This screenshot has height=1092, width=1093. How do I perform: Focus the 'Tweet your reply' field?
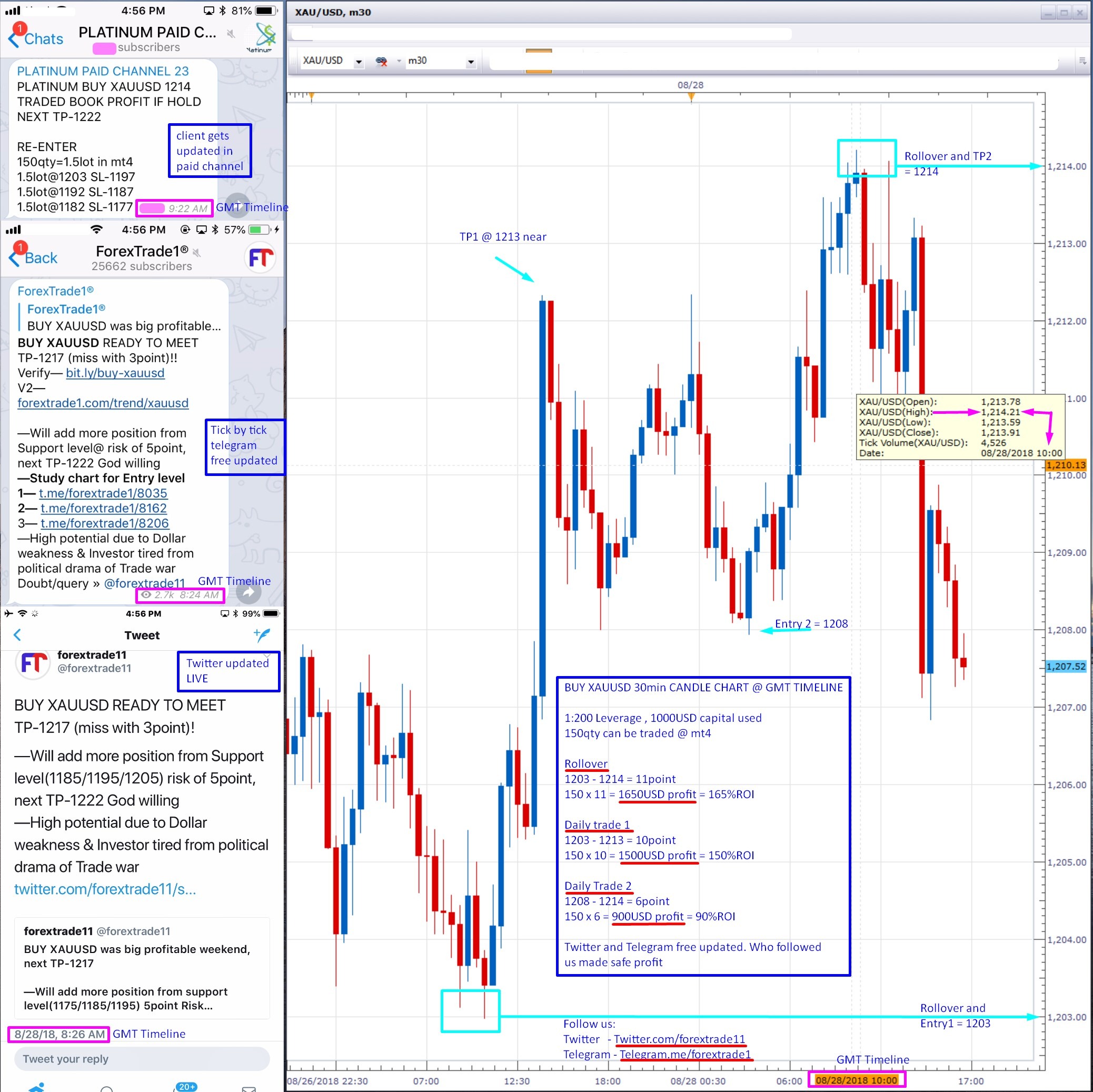pos(142,1059)
